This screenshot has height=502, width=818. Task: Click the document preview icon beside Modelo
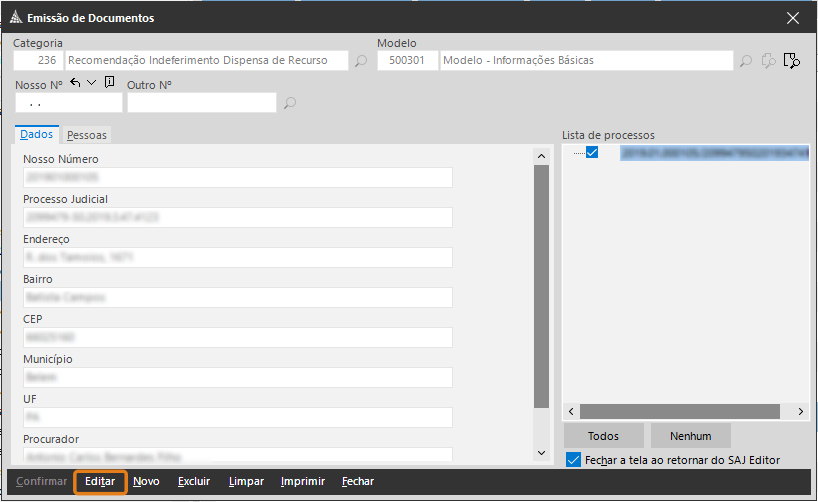[x=792, y=61]
